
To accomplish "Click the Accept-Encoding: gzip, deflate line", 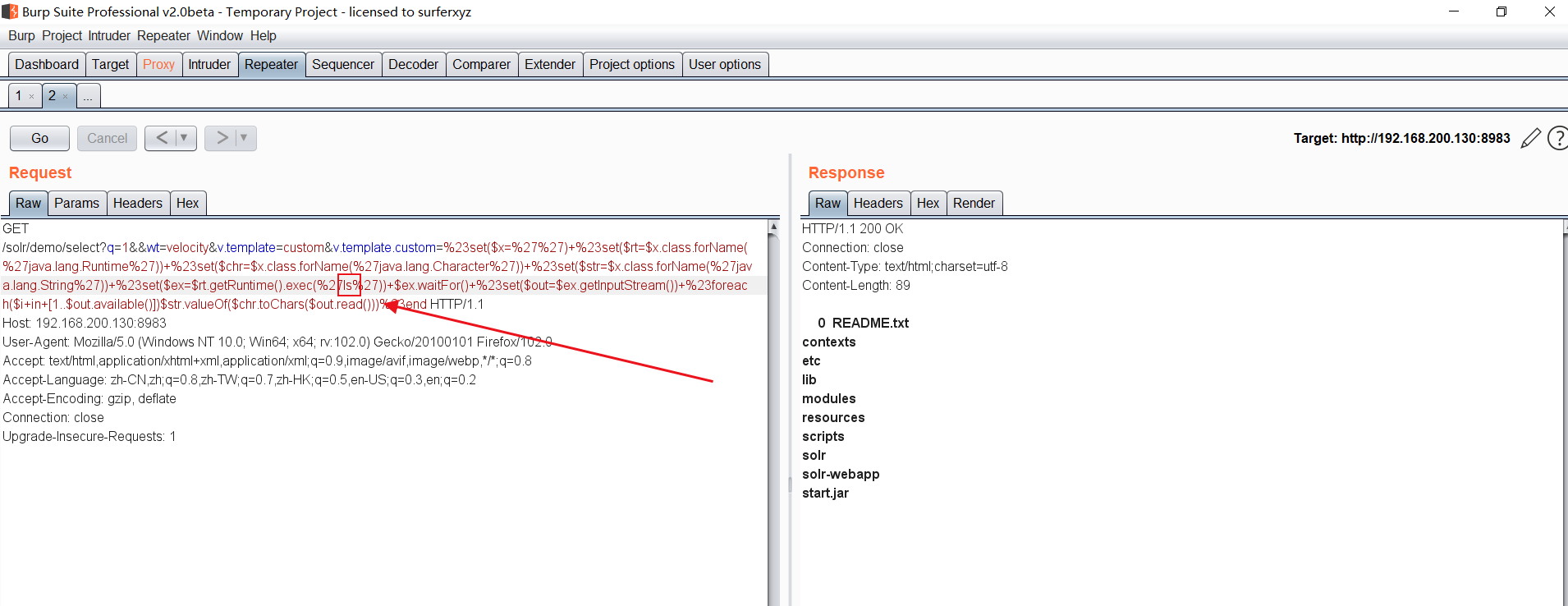I will tap(89, 399).
